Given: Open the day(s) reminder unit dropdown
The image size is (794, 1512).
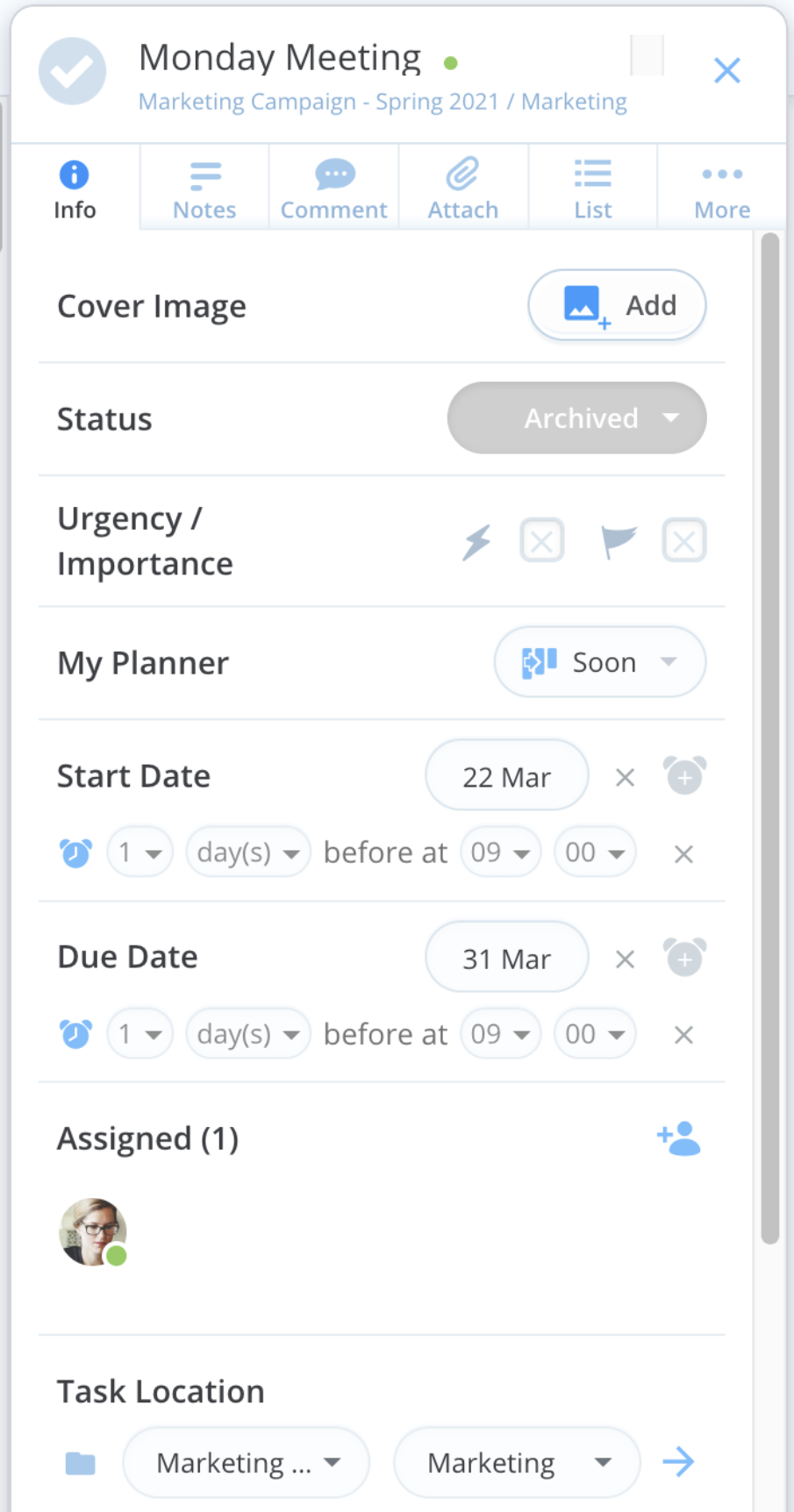Looking at the screenshot, I should coord(247,852).
